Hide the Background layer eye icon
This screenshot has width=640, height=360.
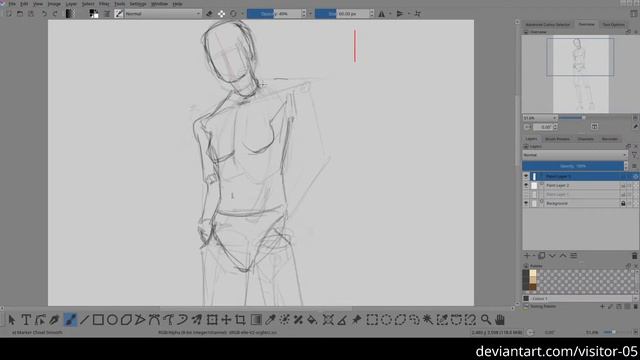pyautogui.click(x=526, y=203)
